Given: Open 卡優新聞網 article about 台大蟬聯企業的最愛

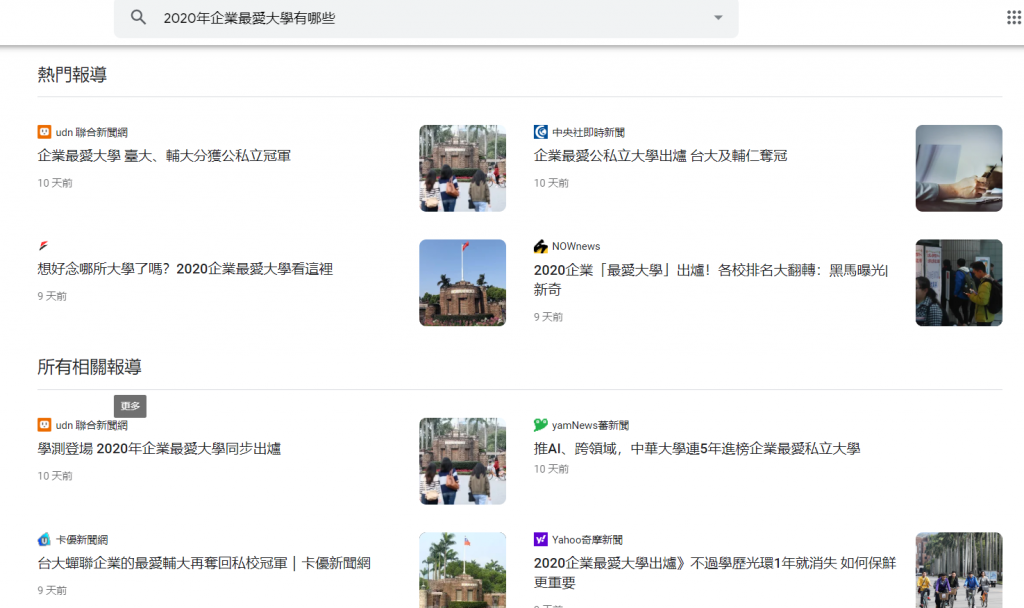Looking at the screenshot, I should (x=204, y=563).
